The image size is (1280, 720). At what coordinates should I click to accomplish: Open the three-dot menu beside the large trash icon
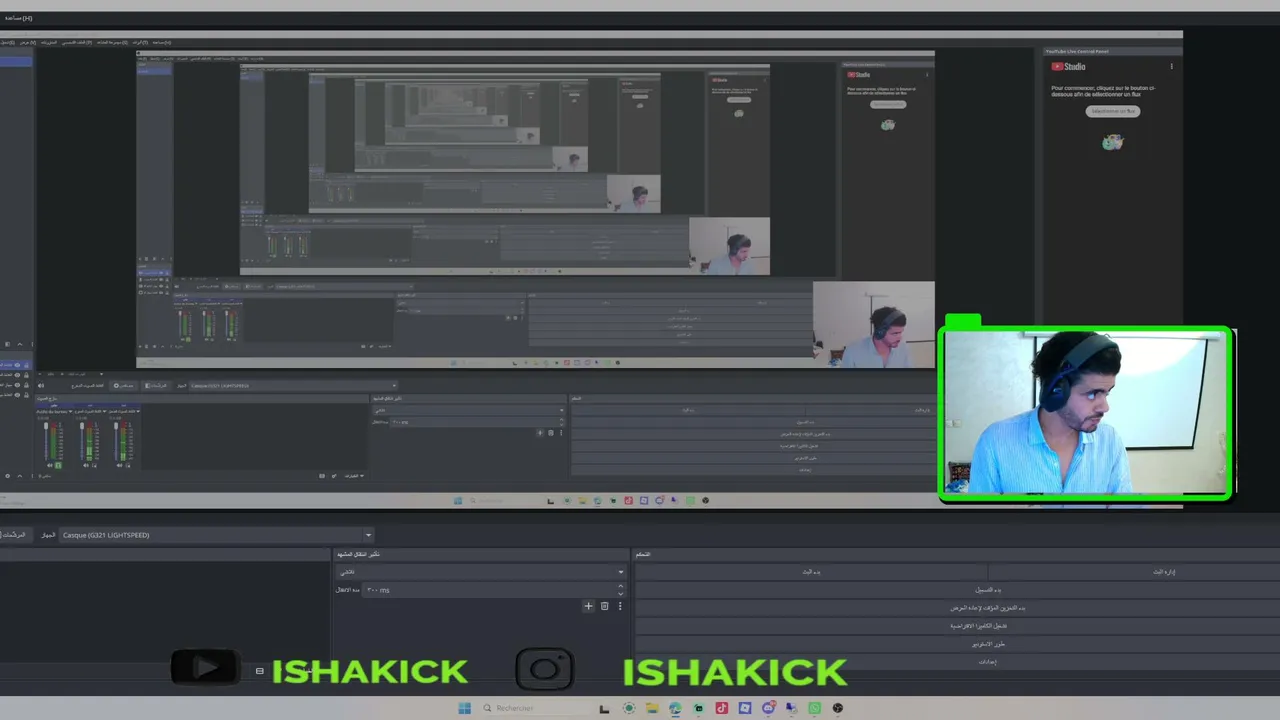click(620, 606)
